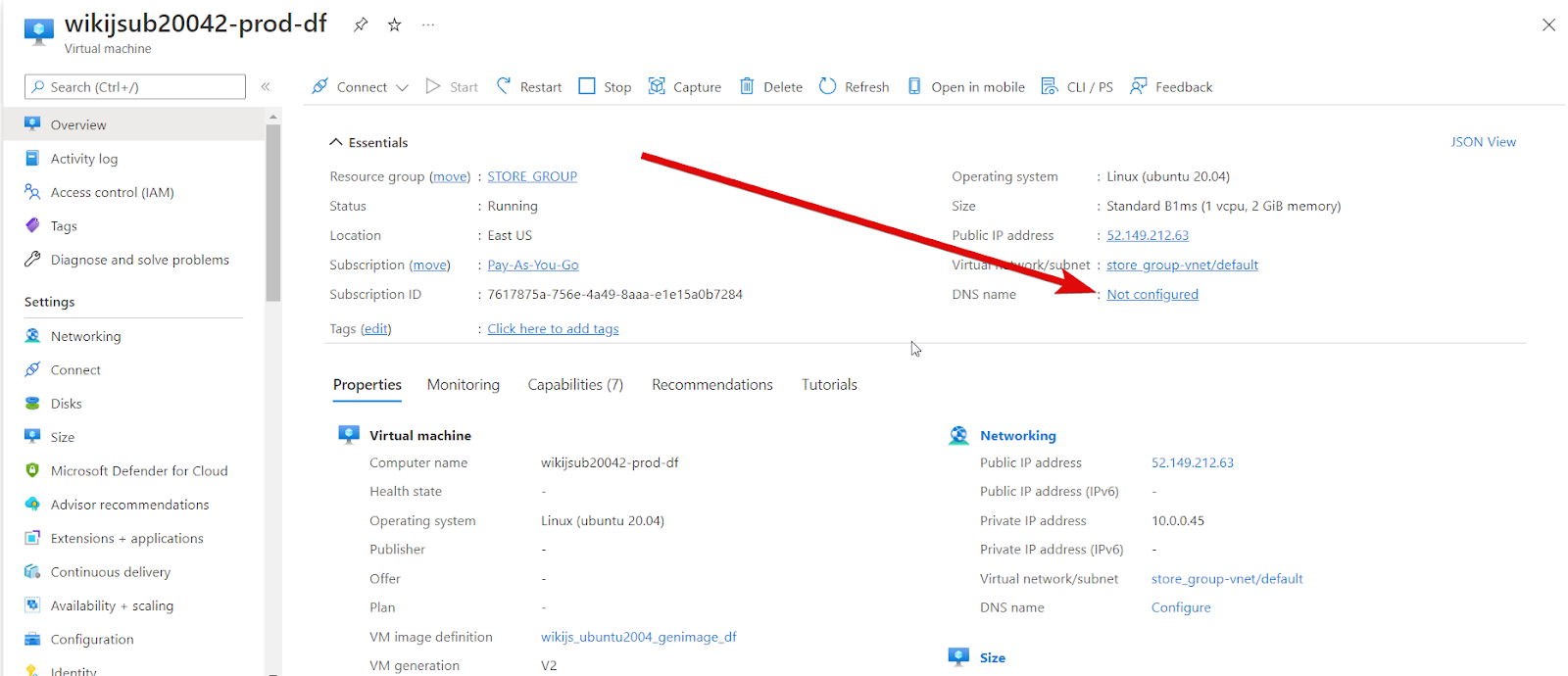Open wikijs_ubuntu2004_genimage_df image definition
The width and height of the screenshot is (1568, 676).
639,637
